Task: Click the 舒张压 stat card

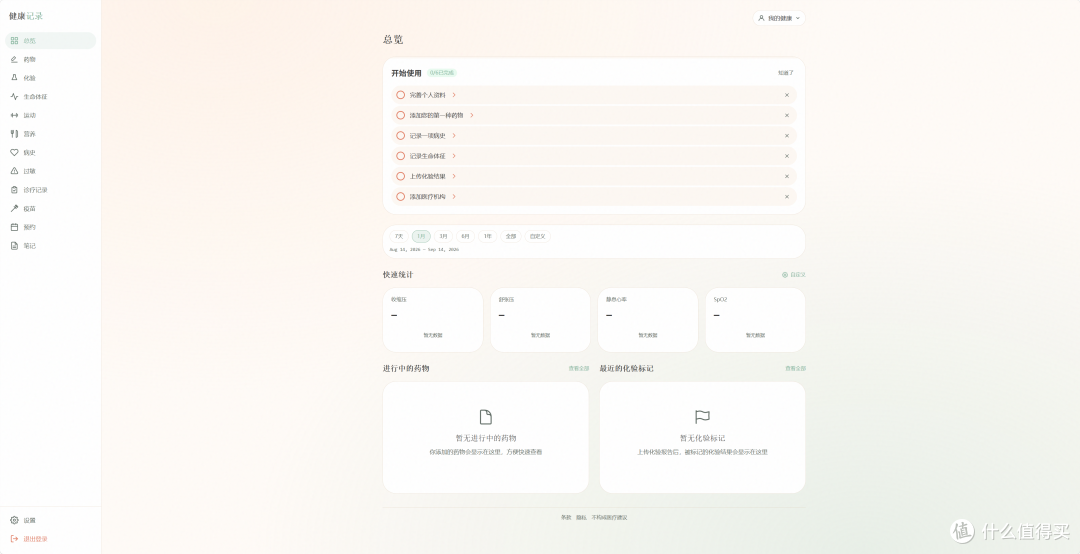Action: tap(540, 320)
